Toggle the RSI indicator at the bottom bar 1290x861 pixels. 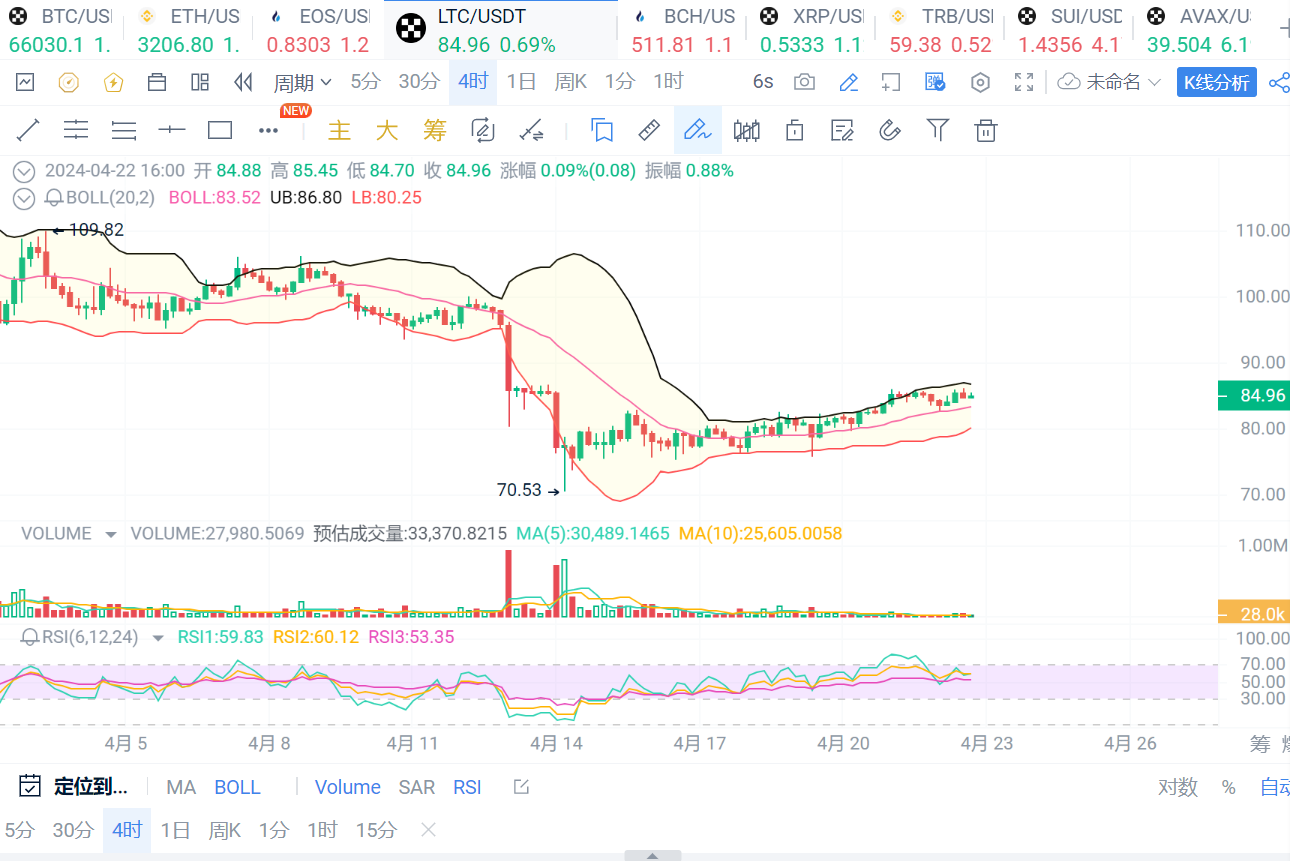(467, 787)
